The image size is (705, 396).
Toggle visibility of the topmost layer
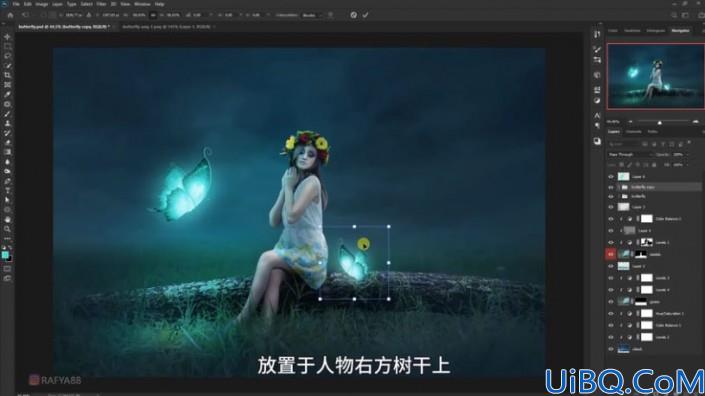tap(611, 177)
